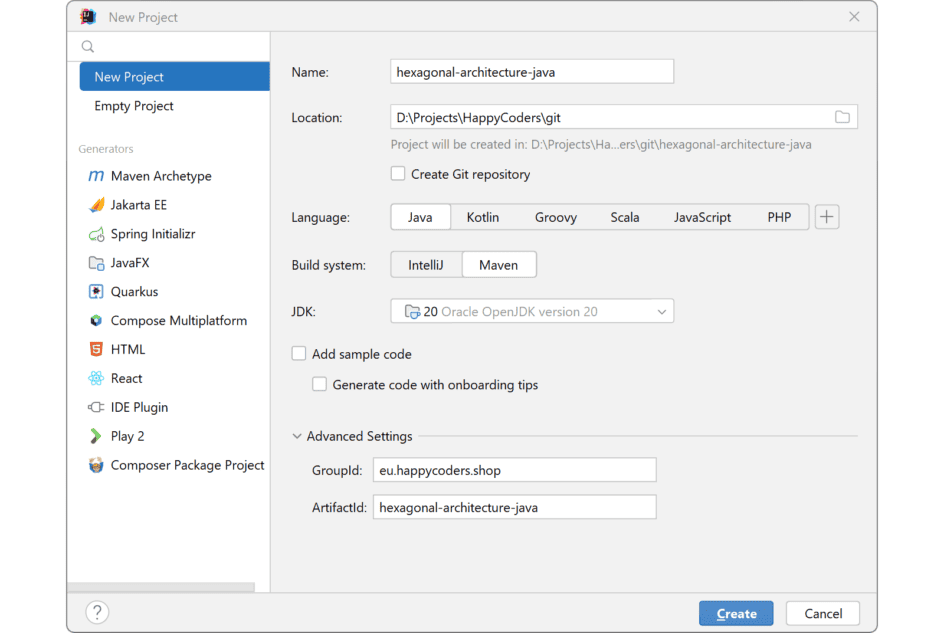Select the Compose Multiplatform icon
The height and width of the screenshot is (633, 944).
[96, 321]
